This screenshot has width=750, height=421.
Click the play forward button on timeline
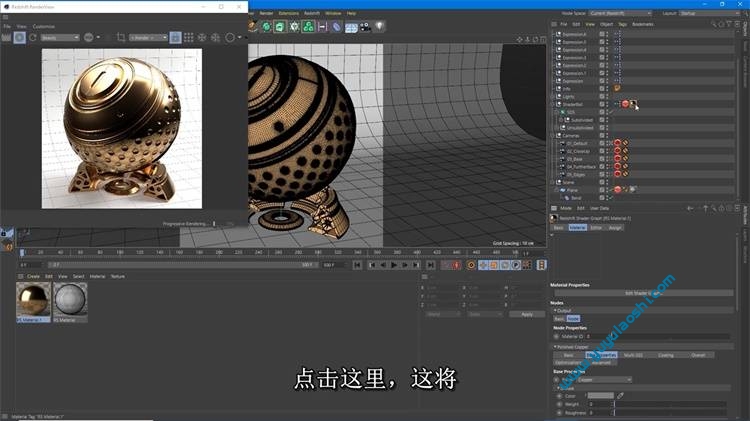pyautogui.click(x=394, y=265)
